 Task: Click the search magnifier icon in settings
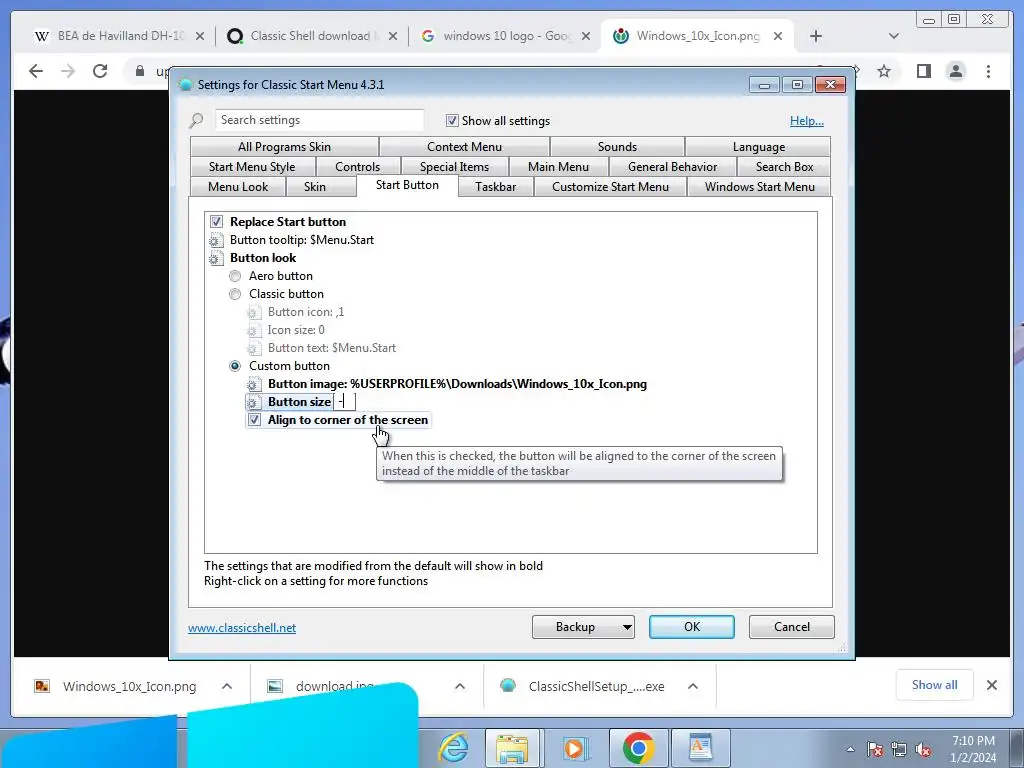click(x=196, y=120)
